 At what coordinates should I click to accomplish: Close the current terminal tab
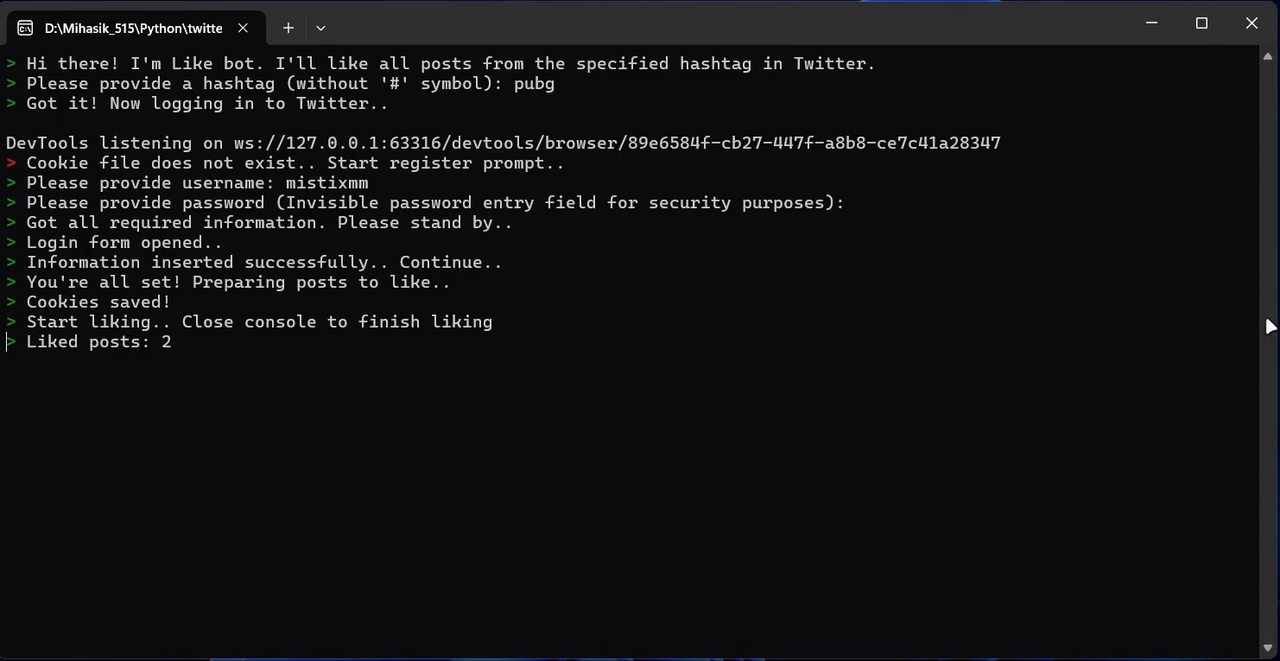click(243, 28)
